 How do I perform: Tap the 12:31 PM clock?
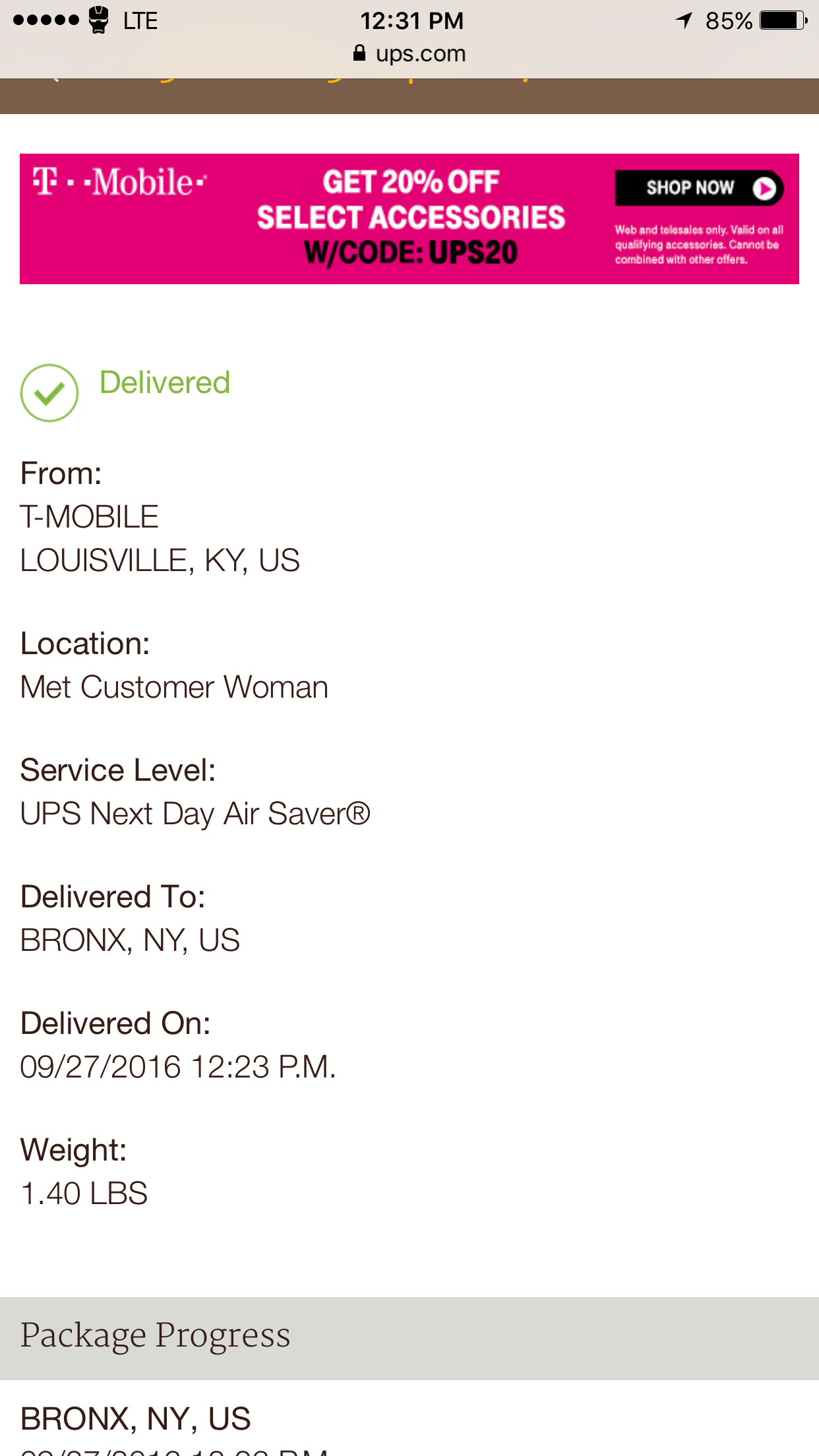click(411, 20)
